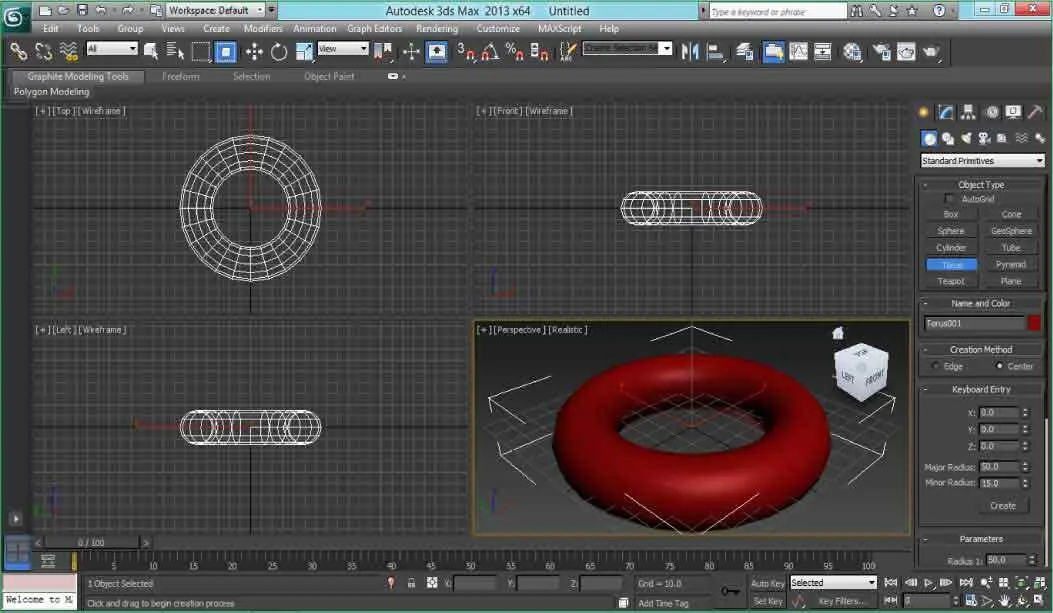
Task: Click the Mirror tool icon
Action: click(x=690, y=51)
